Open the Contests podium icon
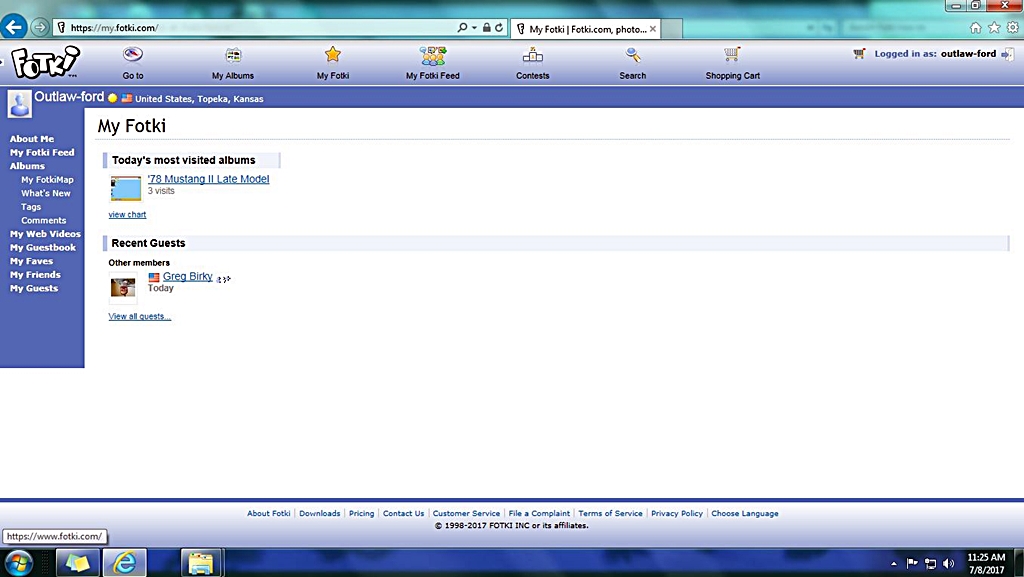The image size is (1024, 577). point(533,55)
